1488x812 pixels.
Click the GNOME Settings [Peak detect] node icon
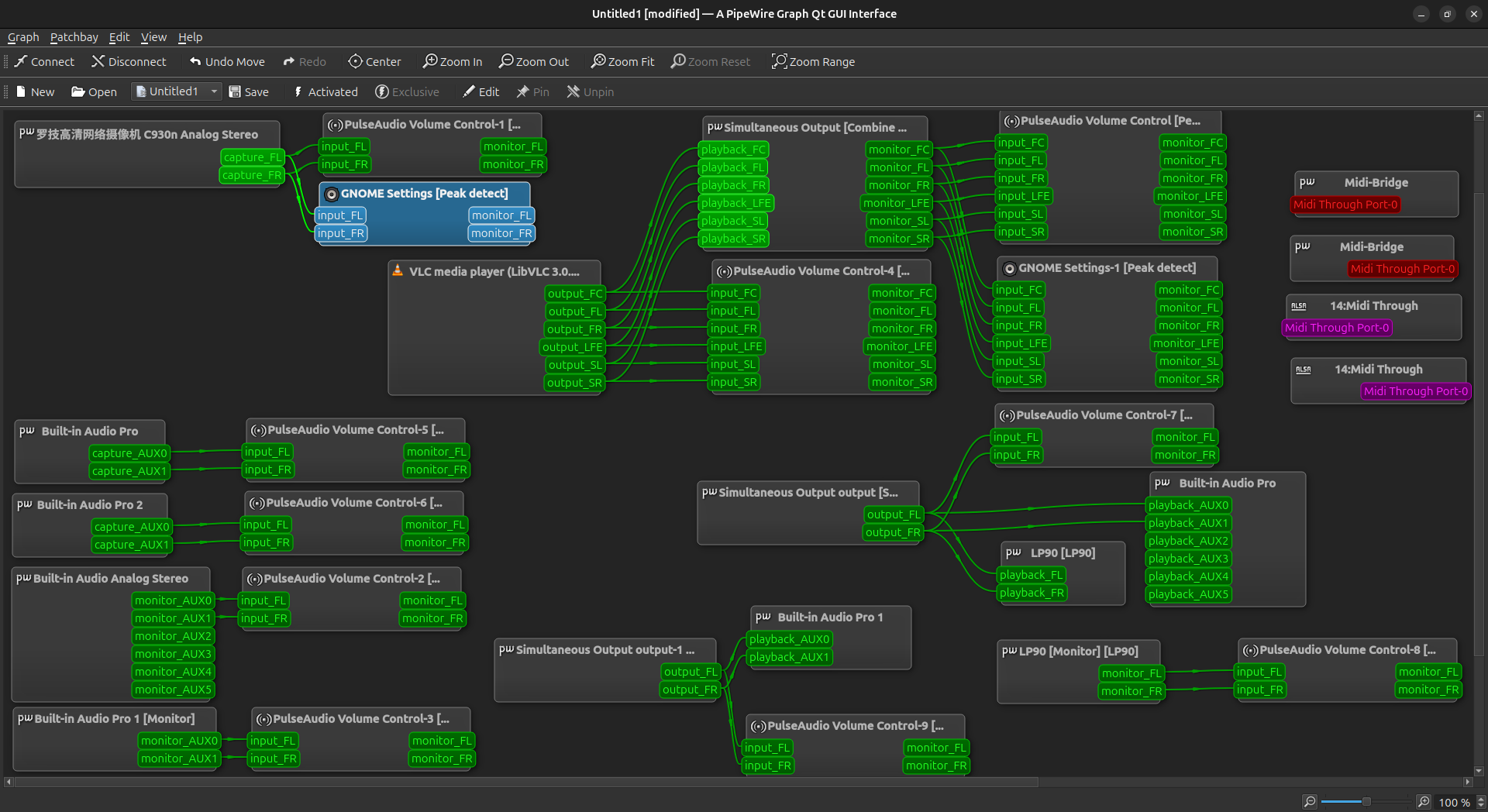pyautogui.click(x=332, y=194)
